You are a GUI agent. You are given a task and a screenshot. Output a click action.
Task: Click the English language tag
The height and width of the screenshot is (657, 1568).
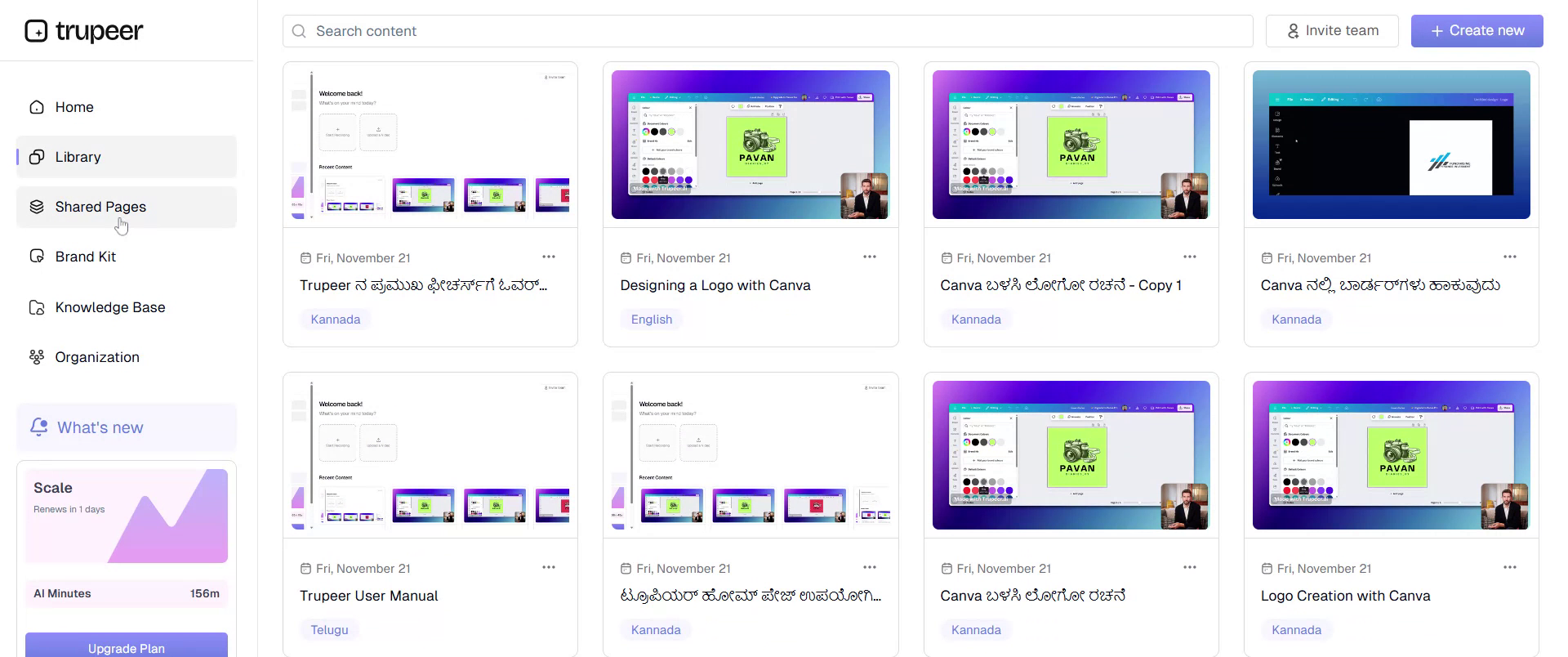(x=652, y=320)
